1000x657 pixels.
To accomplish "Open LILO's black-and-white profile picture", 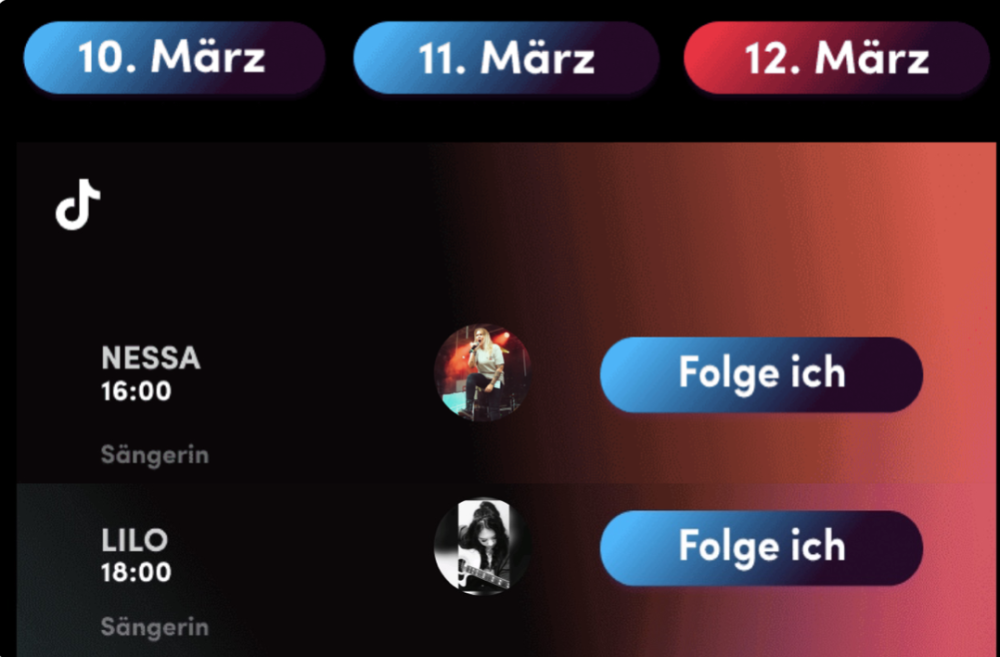I will [482, 547].
